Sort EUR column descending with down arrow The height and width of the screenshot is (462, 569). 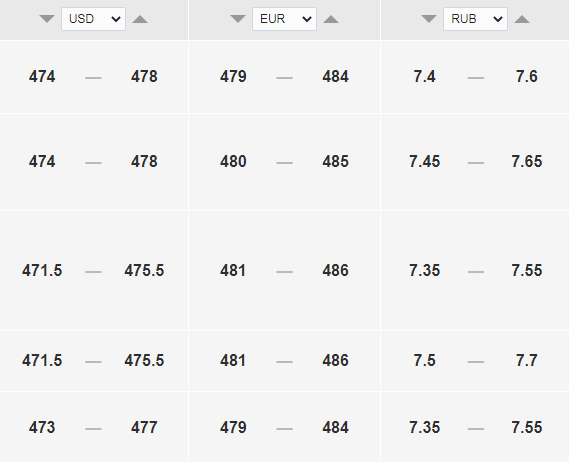[x=238, y=19]
